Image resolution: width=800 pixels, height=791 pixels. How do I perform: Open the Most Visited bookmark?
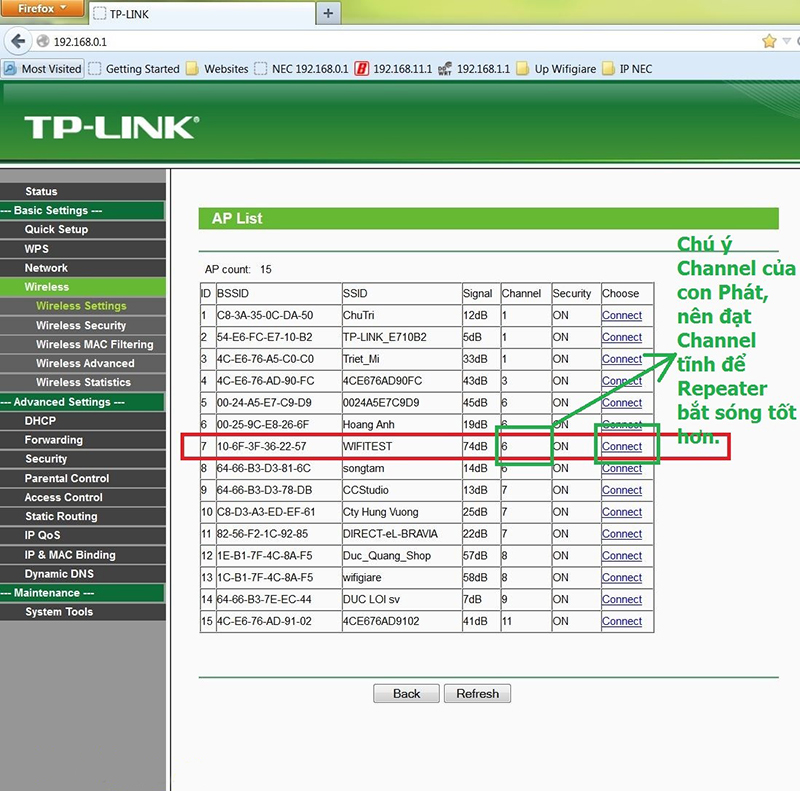(x=43, y=68)
